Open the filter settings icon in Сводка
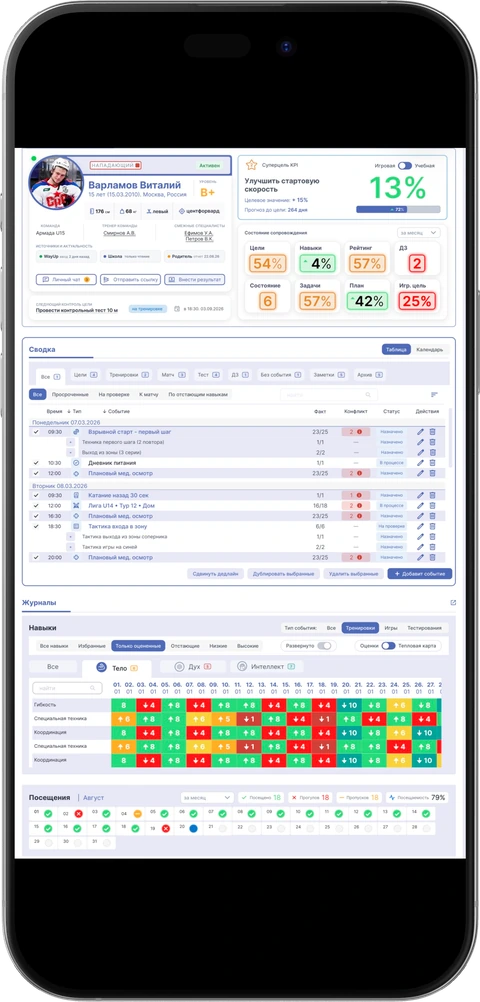 [435, 395]
